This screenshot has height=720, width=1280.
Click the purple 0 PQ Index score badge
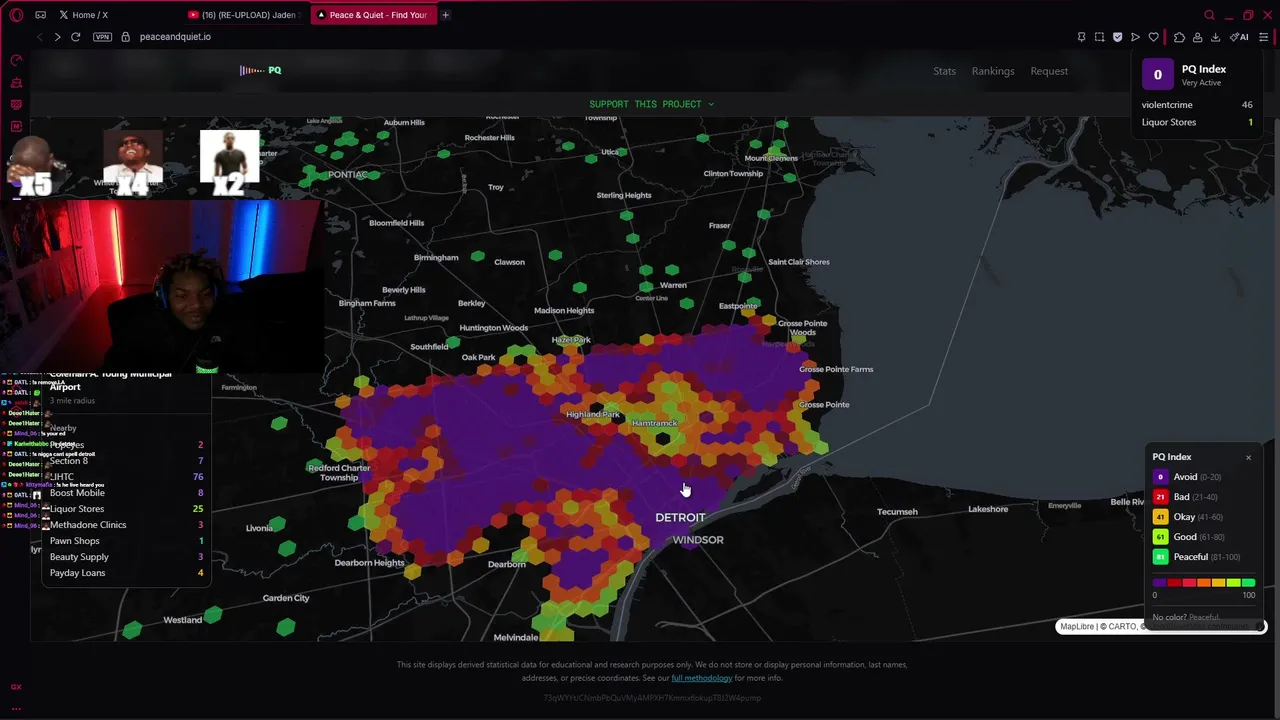click(1158, 74)
